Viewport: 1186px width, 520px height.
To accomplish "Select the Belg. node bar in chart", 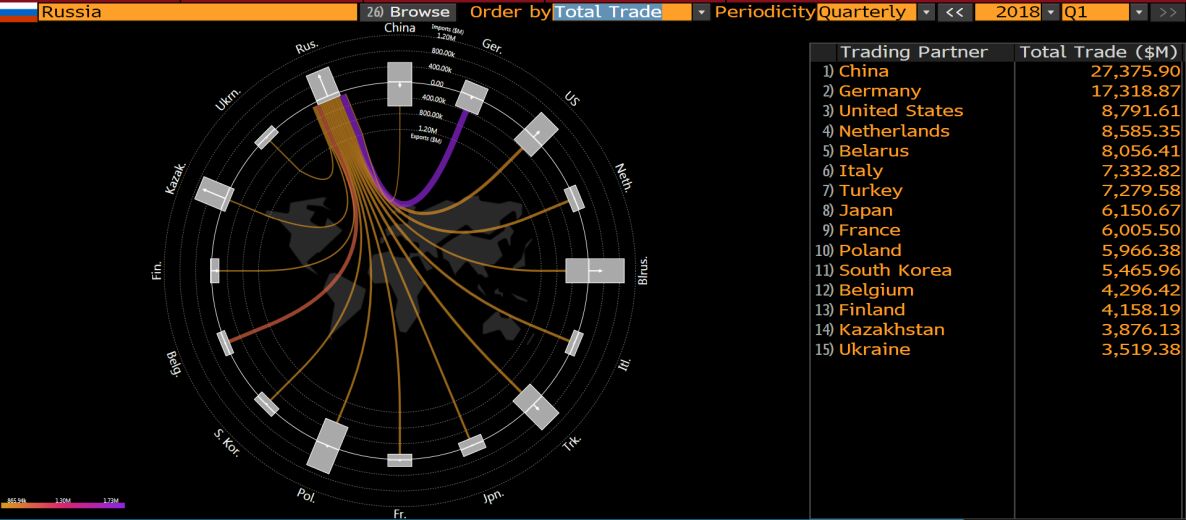I will point(225,343).
